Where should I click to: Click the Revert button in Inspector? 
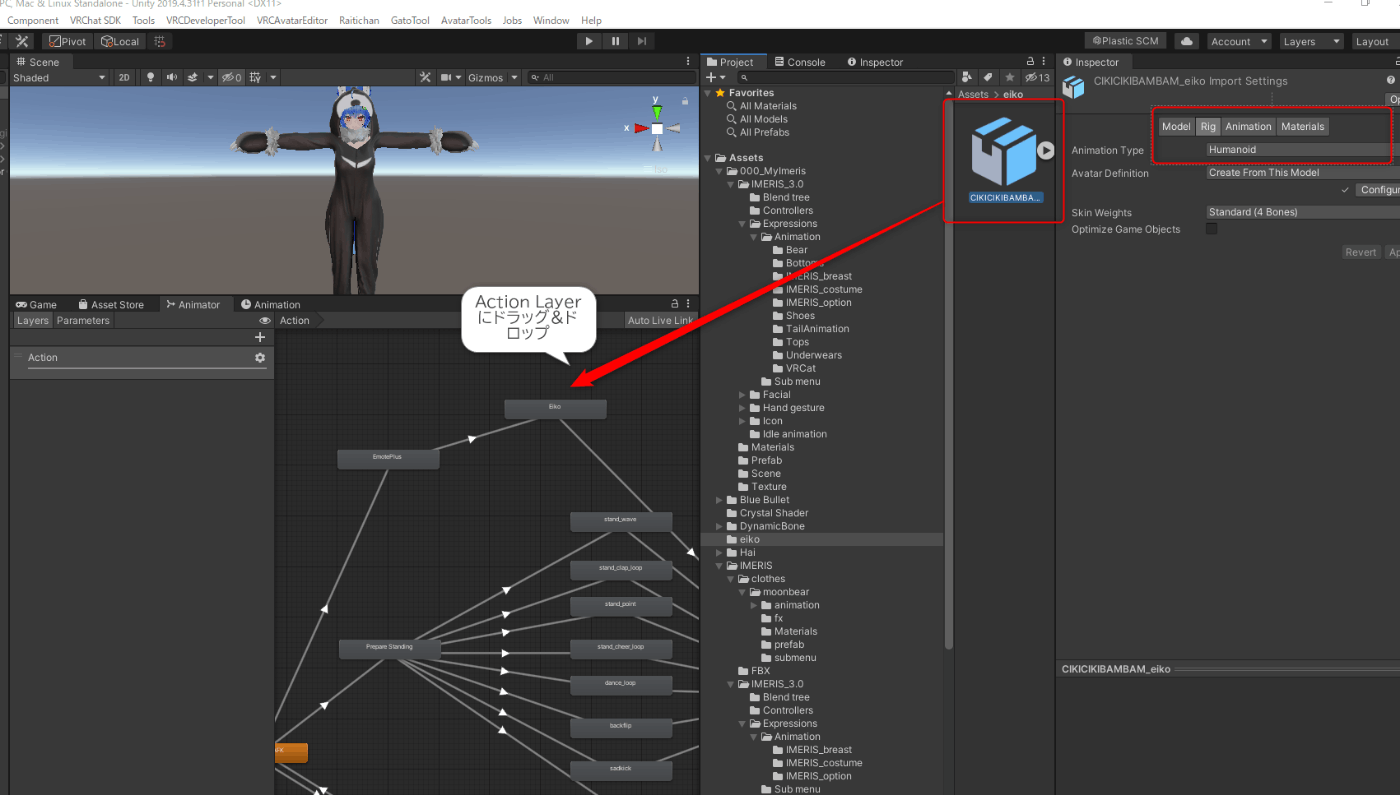(1360, 252)
